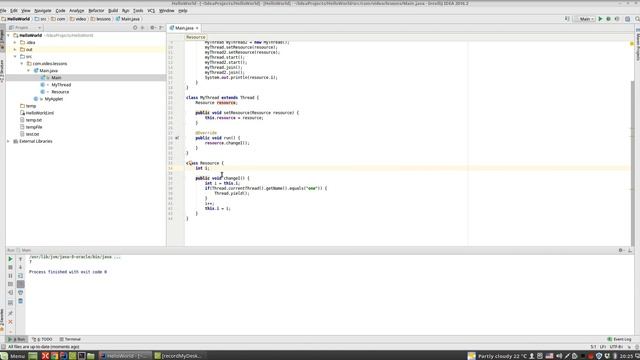Open the TODO tool window tab
Image resolution: width=640 pixels, height=360 pixels.
pyautogui.click(x=42, y=339)
